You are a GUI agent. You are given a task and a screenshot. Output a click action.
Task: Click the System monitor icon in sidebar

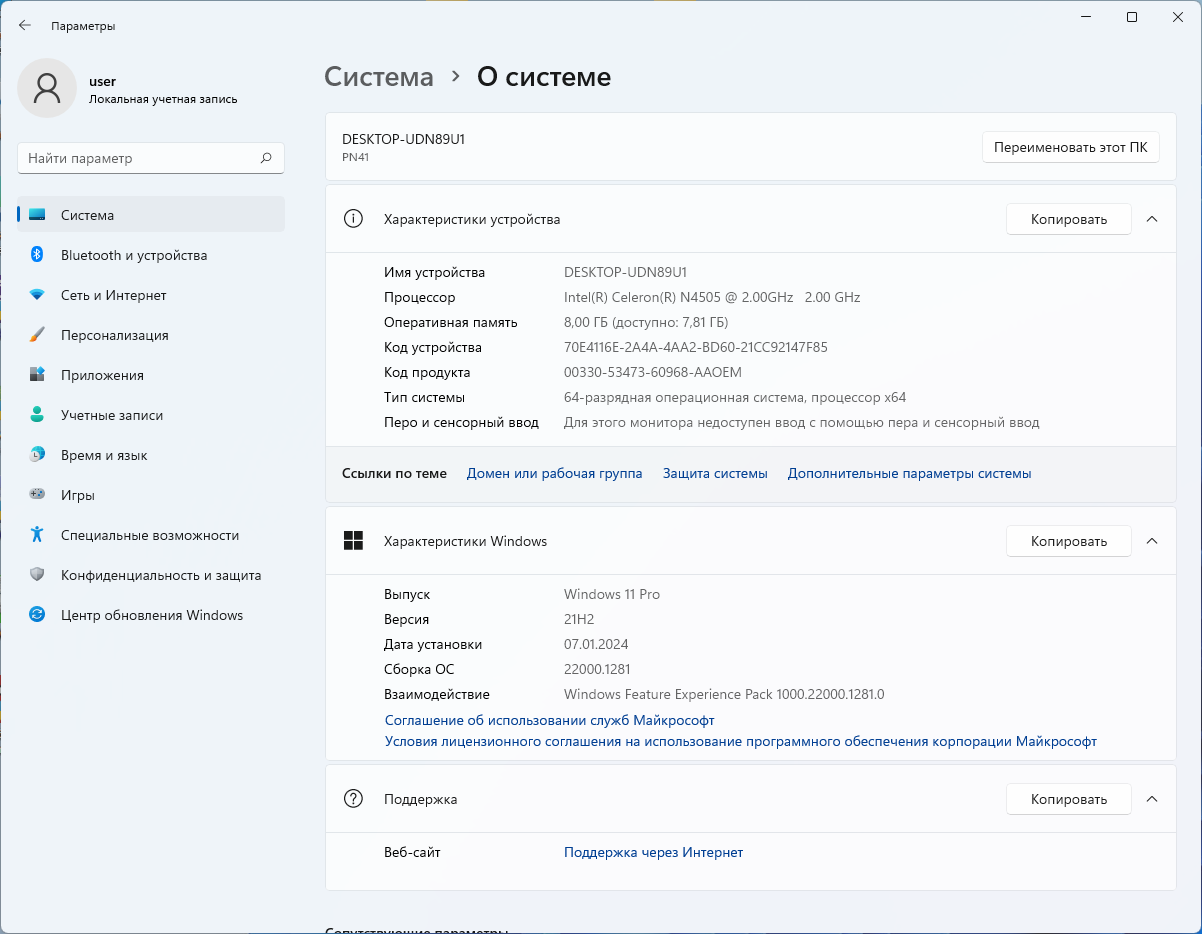coord(37,215)
